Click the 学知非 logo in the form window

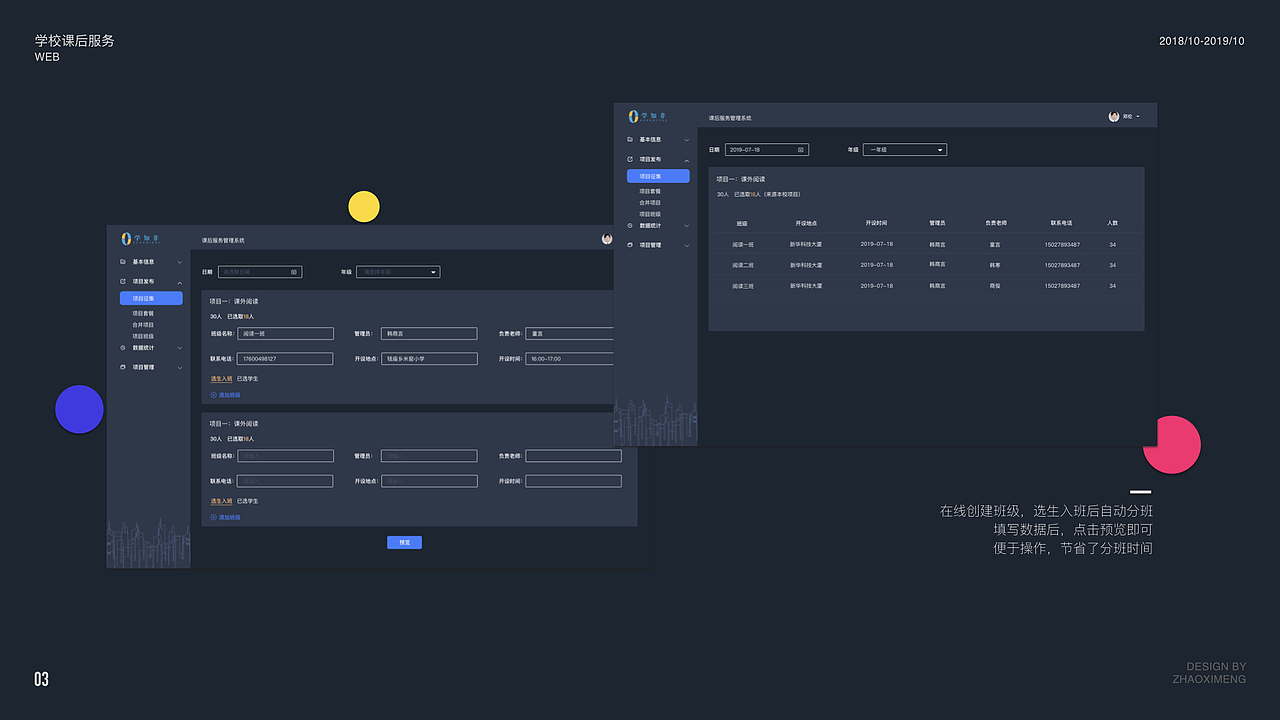[140, 238]
